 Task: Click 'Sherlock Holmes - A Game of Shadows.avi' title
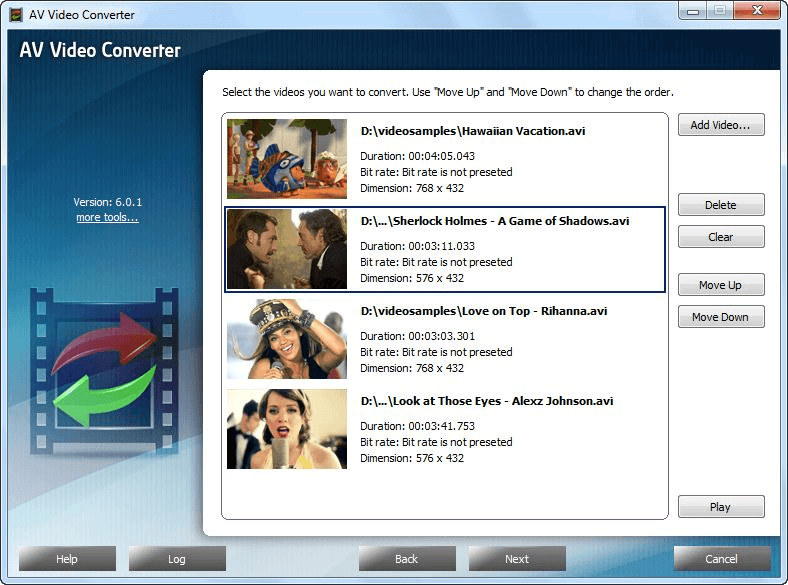(511, 221)
